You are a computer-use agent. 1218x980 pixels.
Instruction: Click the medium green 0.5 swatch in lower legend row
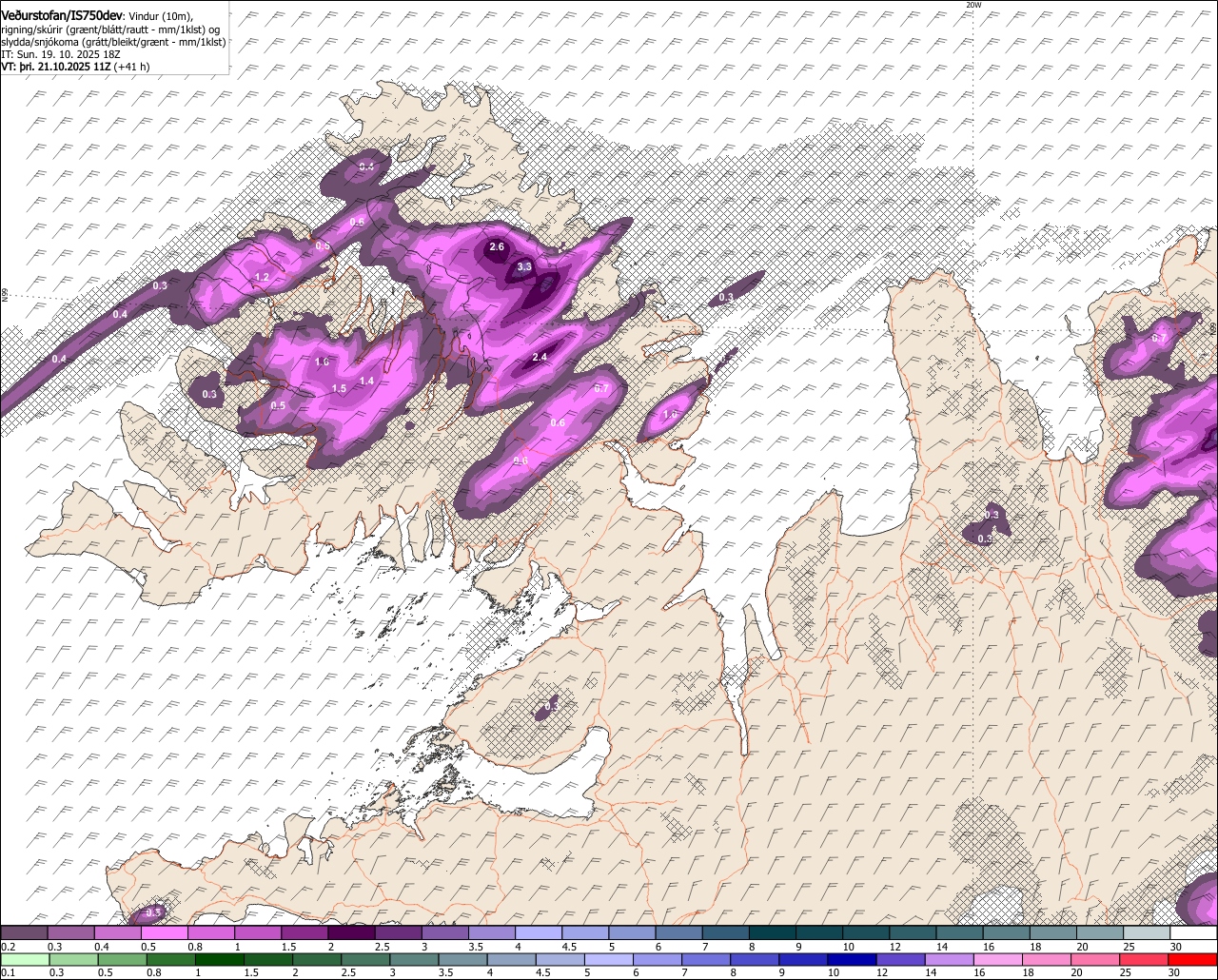[123, 959]
